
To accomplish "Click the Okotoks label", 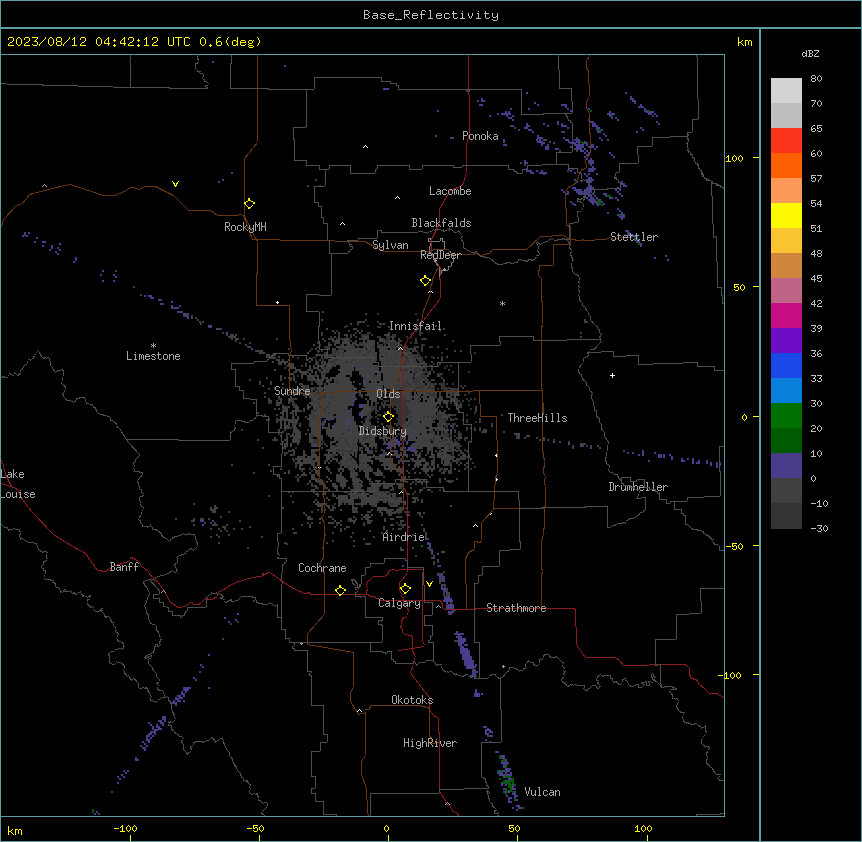I will [x=412, y=700].
